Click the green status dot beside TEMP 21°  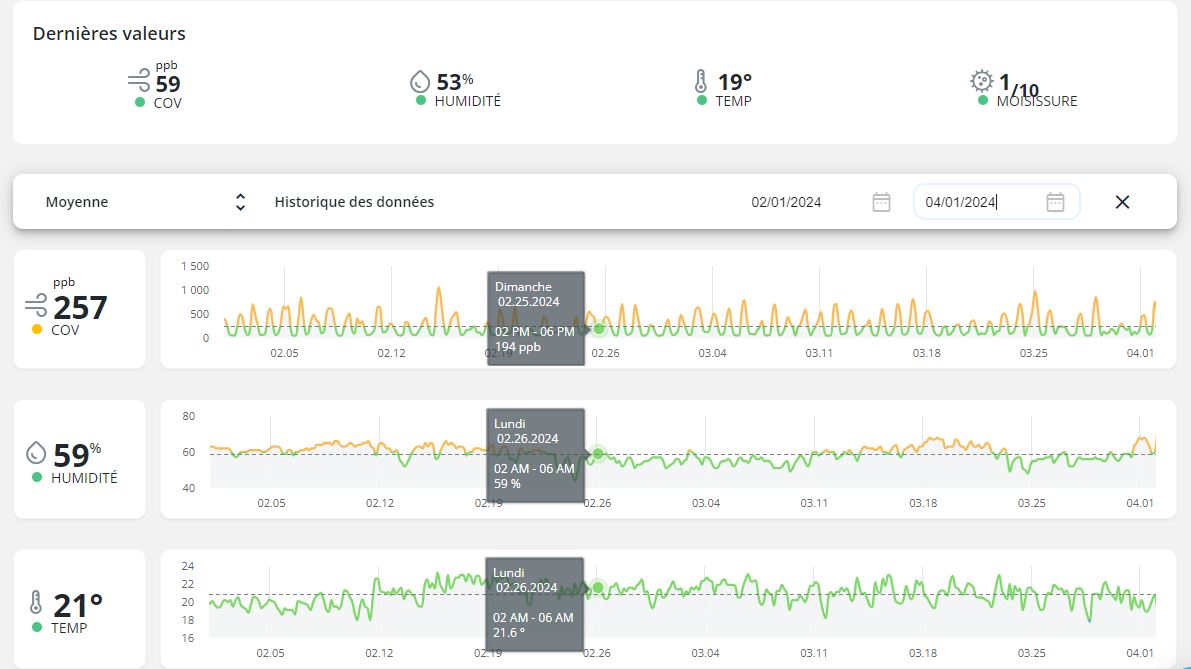coord(36,627)
